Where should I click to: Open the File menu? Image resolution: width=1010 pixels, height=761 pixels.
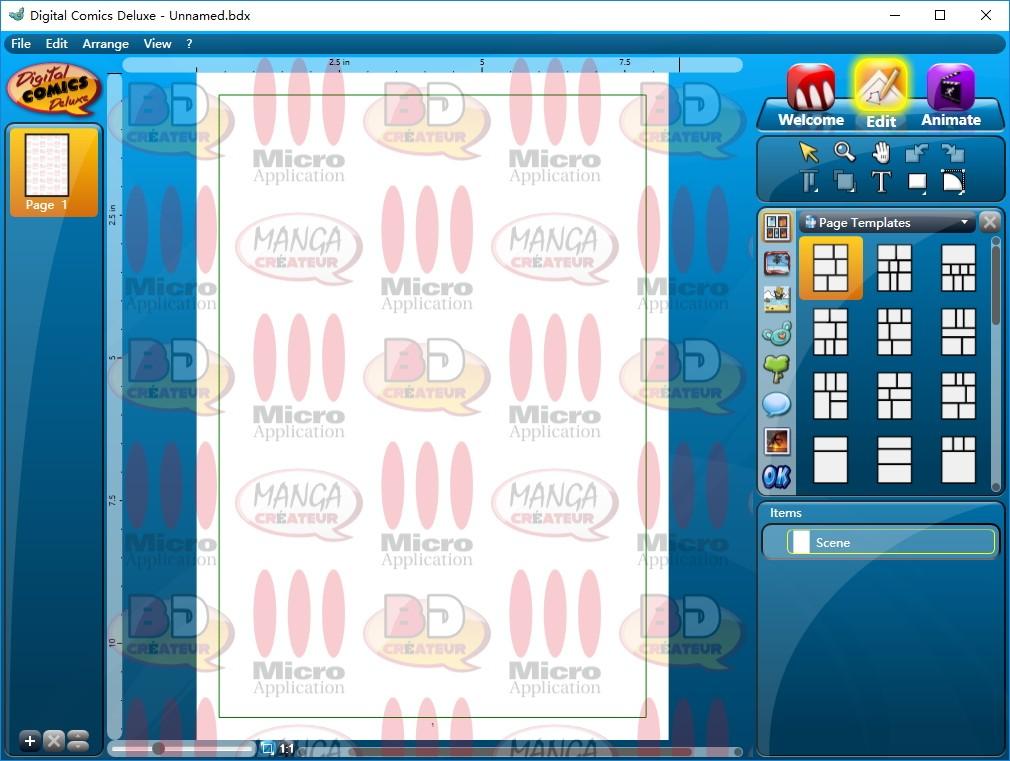click(21, 43)
